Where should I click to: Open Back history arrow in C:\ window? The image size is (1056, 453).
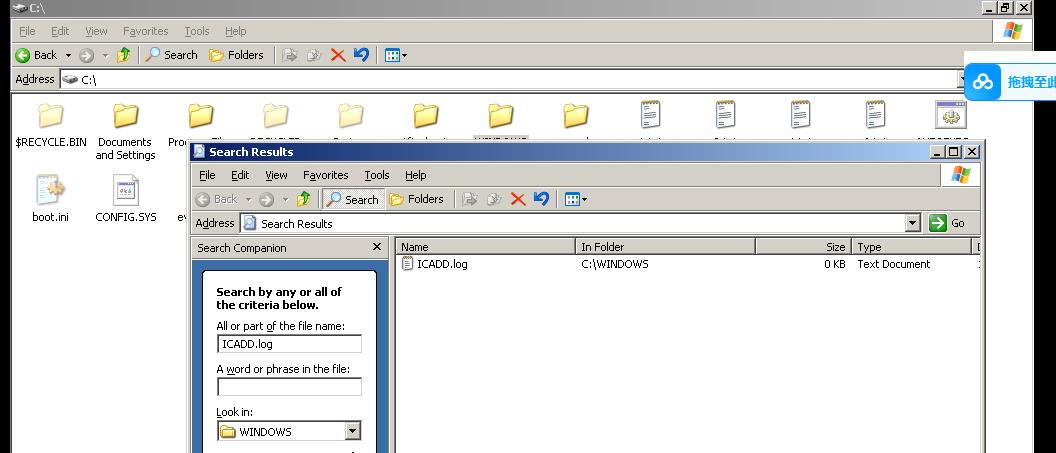click(68, 55)
